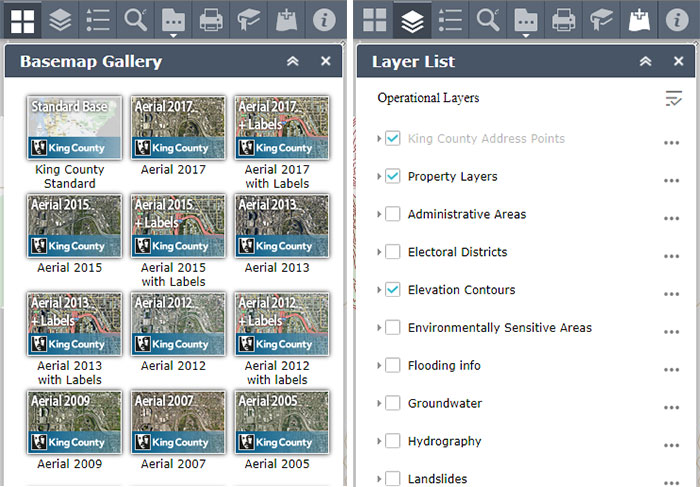Uncheck the Elevation Contours layer
Viewport: 700px width, 487px height.
tap(393, 290)
